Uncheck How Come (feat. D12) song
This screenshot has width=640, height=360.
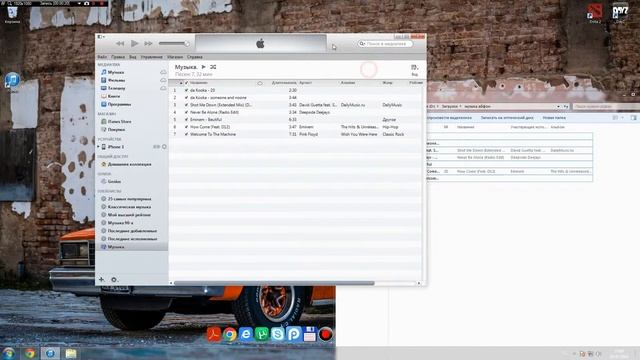(x=187, y=127)
